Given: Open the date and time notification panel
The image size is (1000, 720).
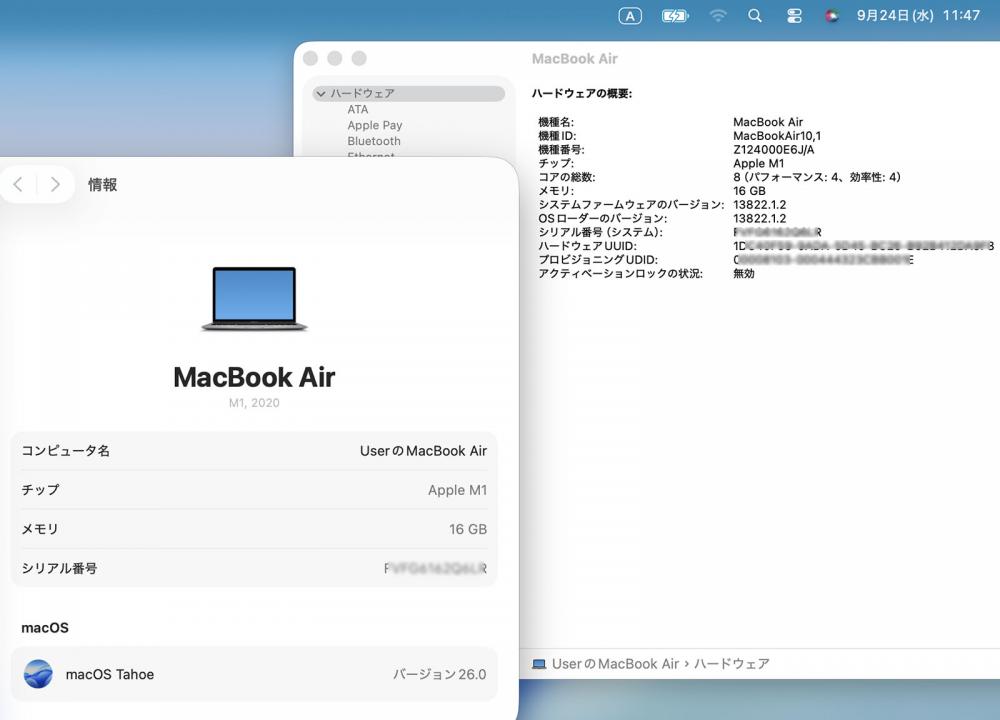Looking at the screenshot, I should click(918, 15).
